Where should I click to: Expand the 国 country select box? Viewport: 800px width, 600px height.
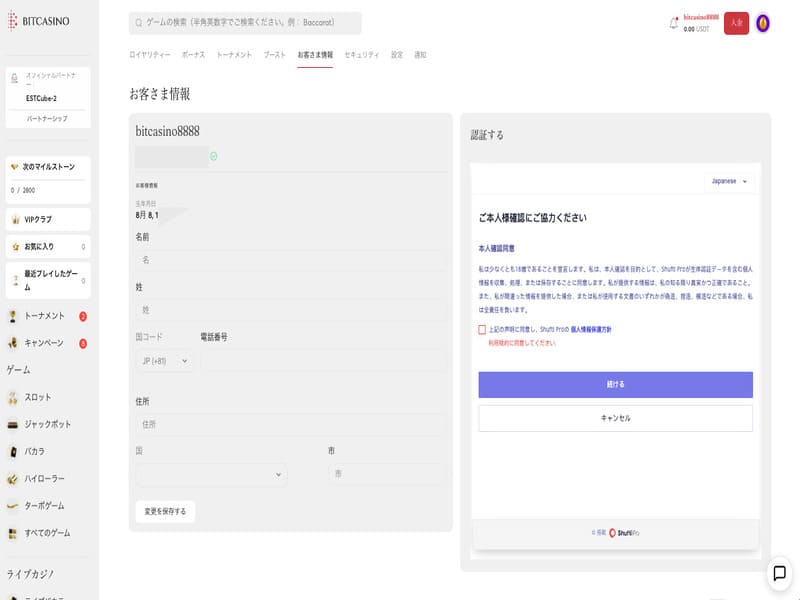[x=211, y=474]
